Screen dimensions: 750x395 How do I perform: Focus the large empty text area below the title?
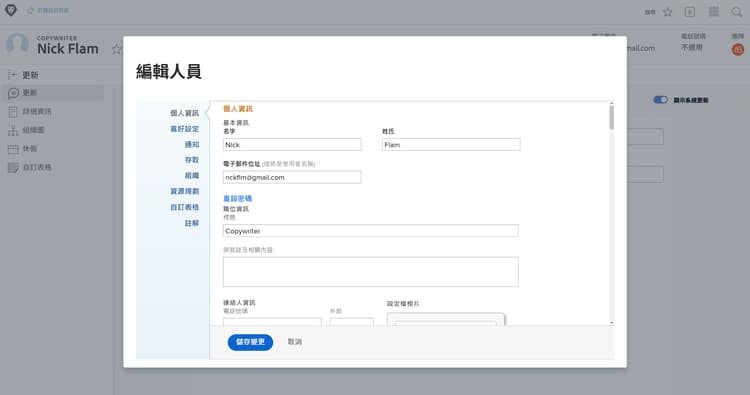(370, 272)
